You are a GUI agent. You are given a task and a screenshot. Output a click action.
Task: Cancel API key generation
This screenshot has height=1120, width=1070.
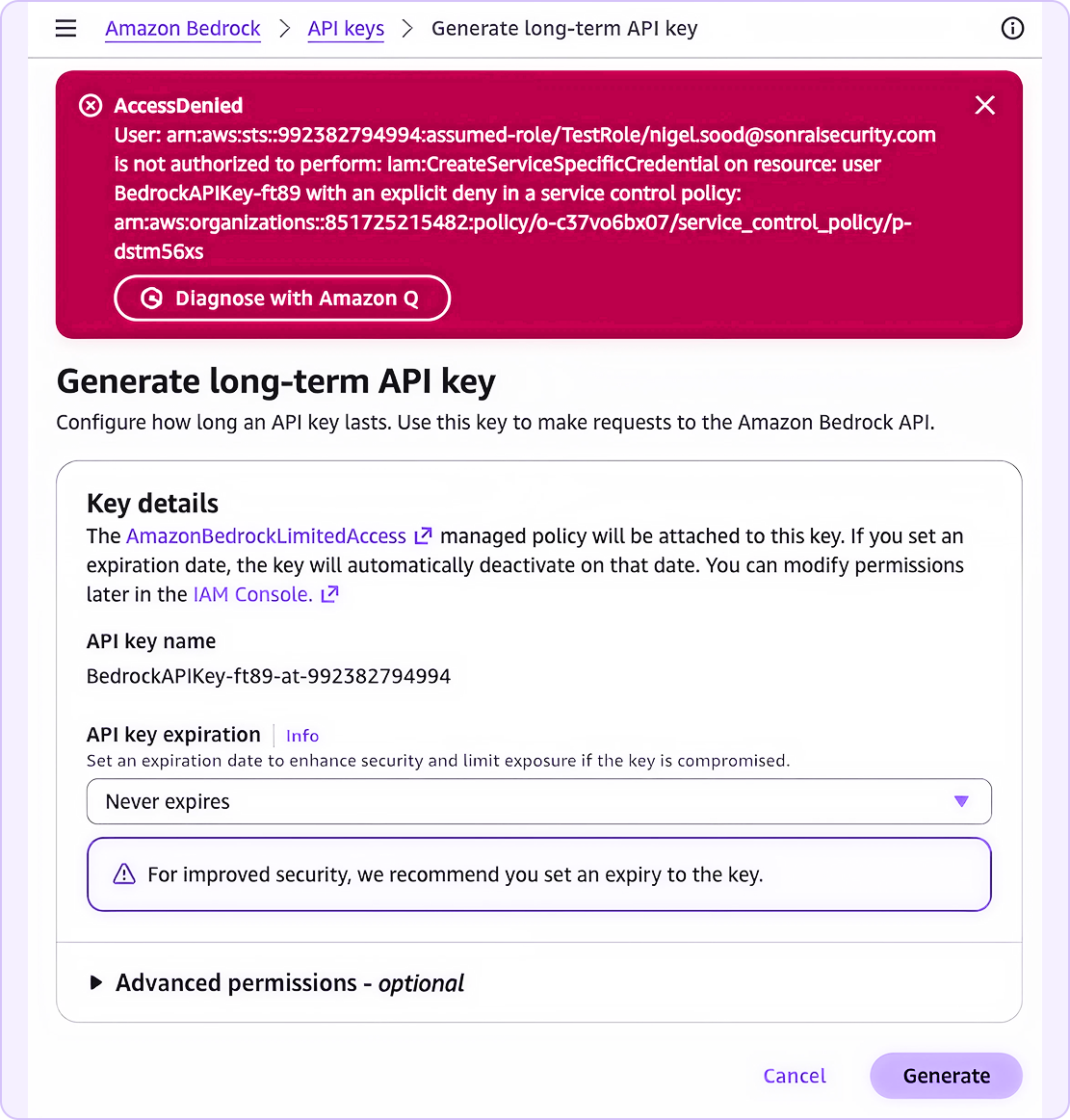click(x=795, y=1076)
